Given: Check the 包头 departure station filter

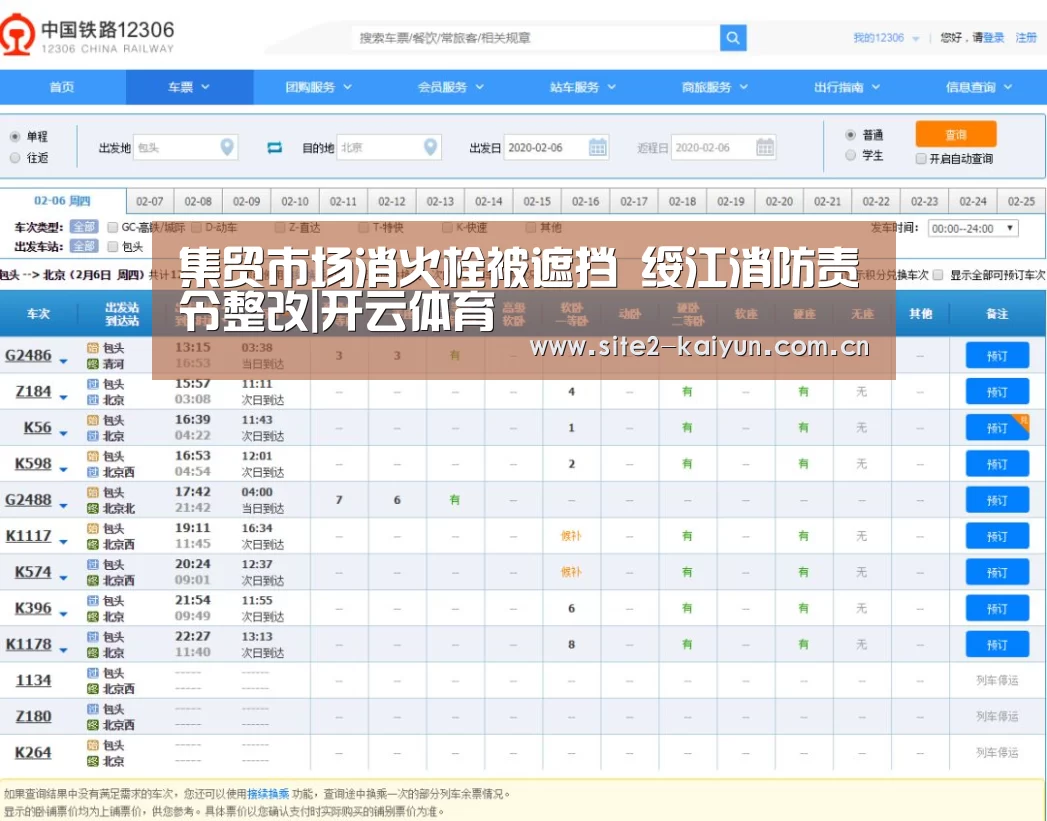Looking at the screenshot, I should (x=113, y=247).
